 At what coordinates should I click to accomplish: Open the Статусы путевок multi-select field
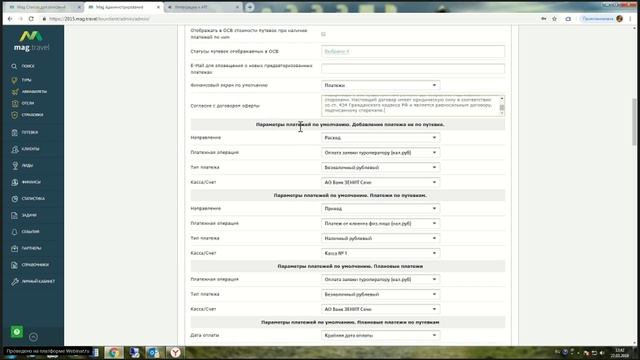[x=413, y=51]
